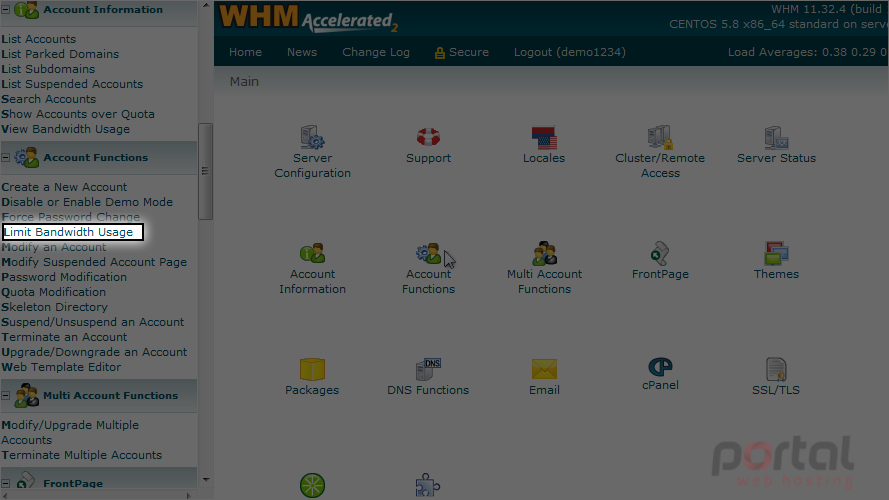Open Force Password Change link
The image size is (889, 500).
(x=70, y=217)
